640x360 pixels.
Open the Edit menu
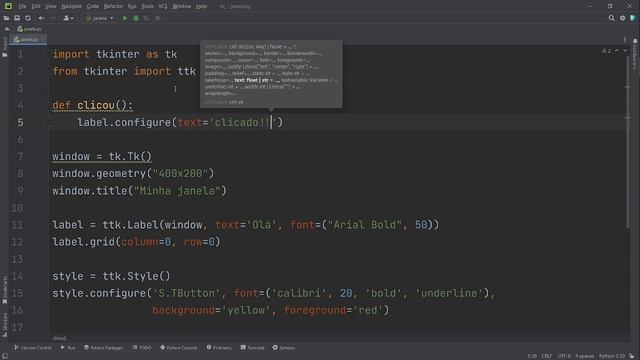coord(36,6)
